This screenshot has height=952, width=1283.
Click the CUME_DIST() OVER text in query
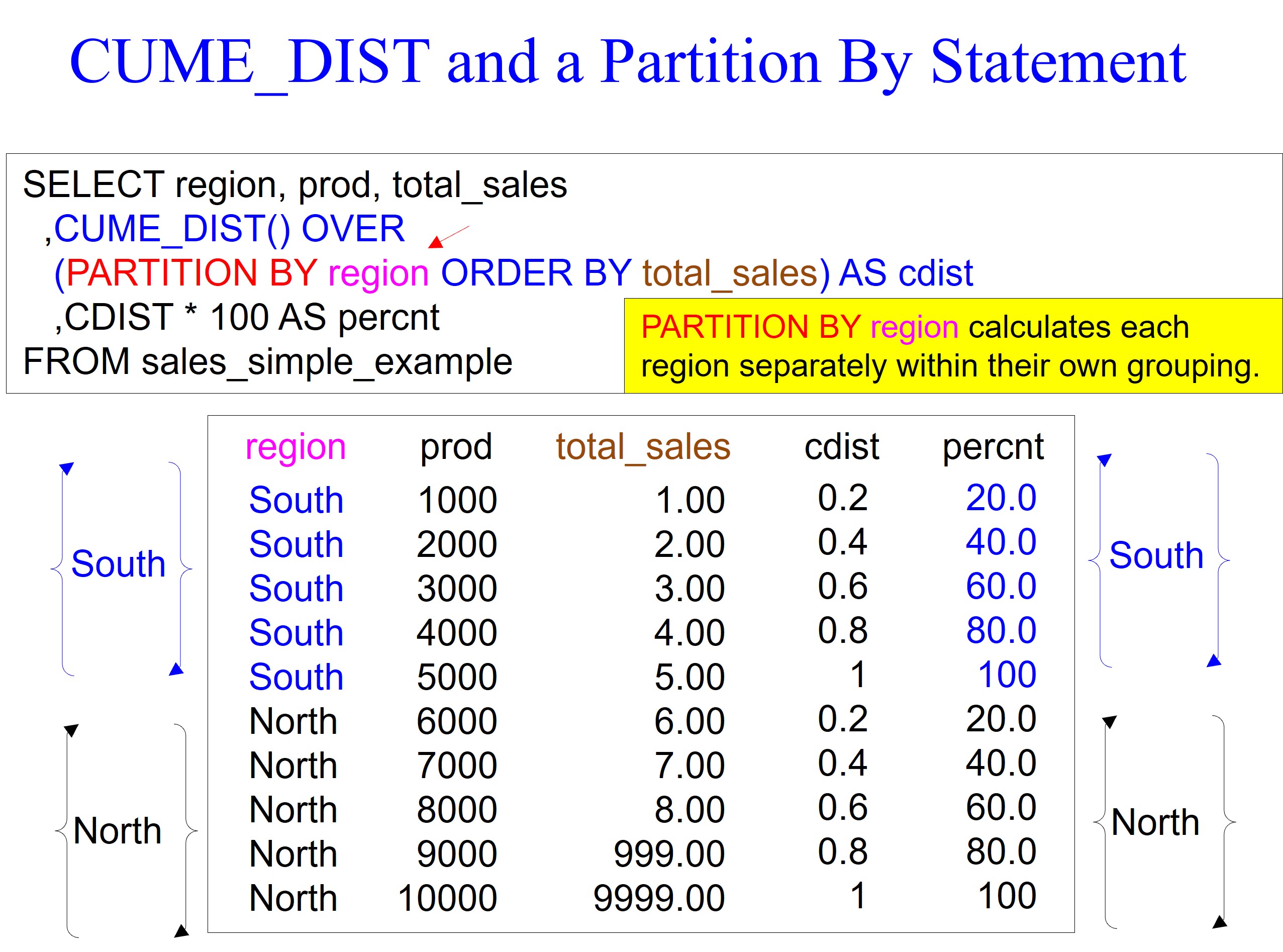tap(229, 229)
